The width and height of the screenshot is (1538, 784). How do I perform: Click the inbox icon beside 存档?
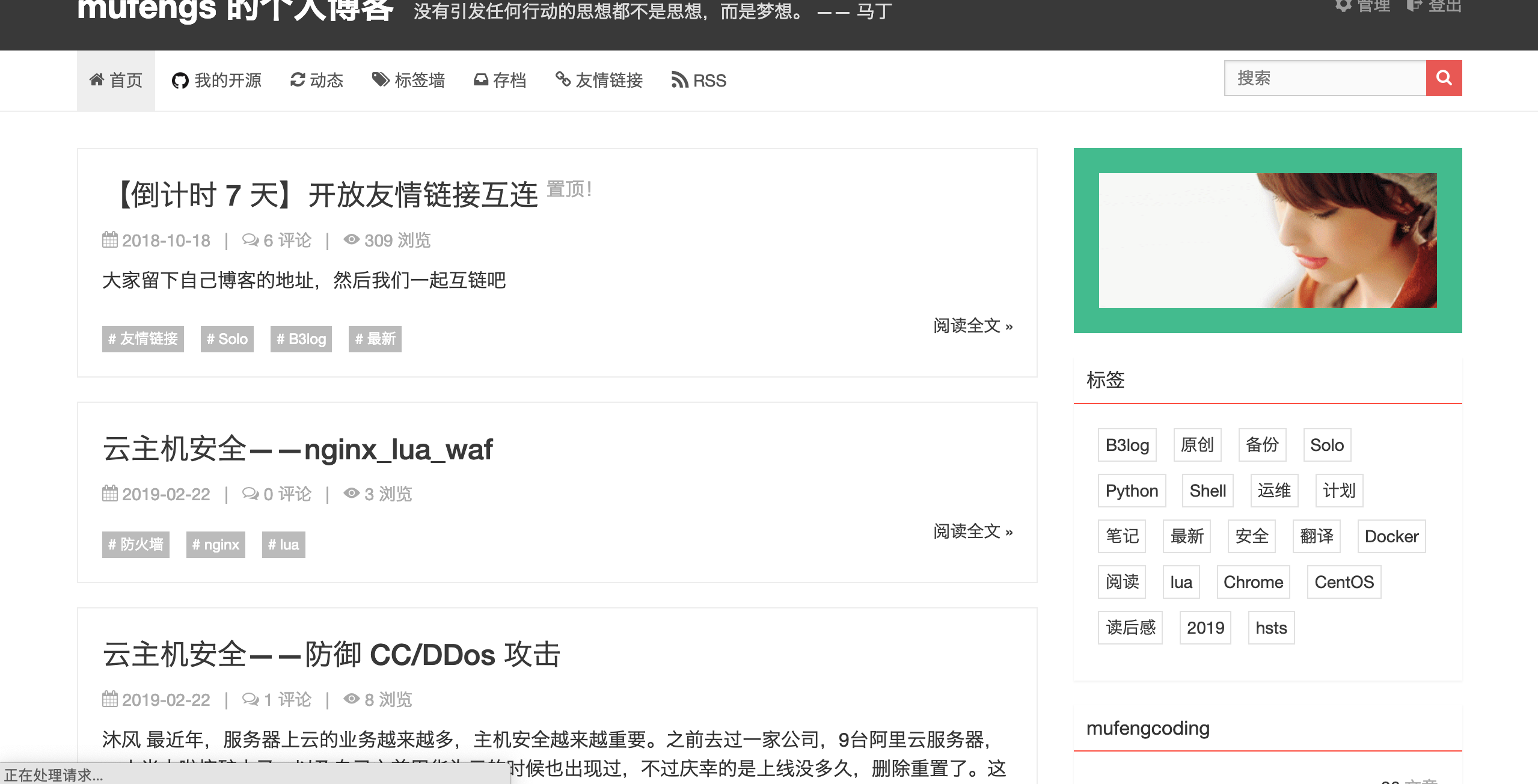[480, 79]
